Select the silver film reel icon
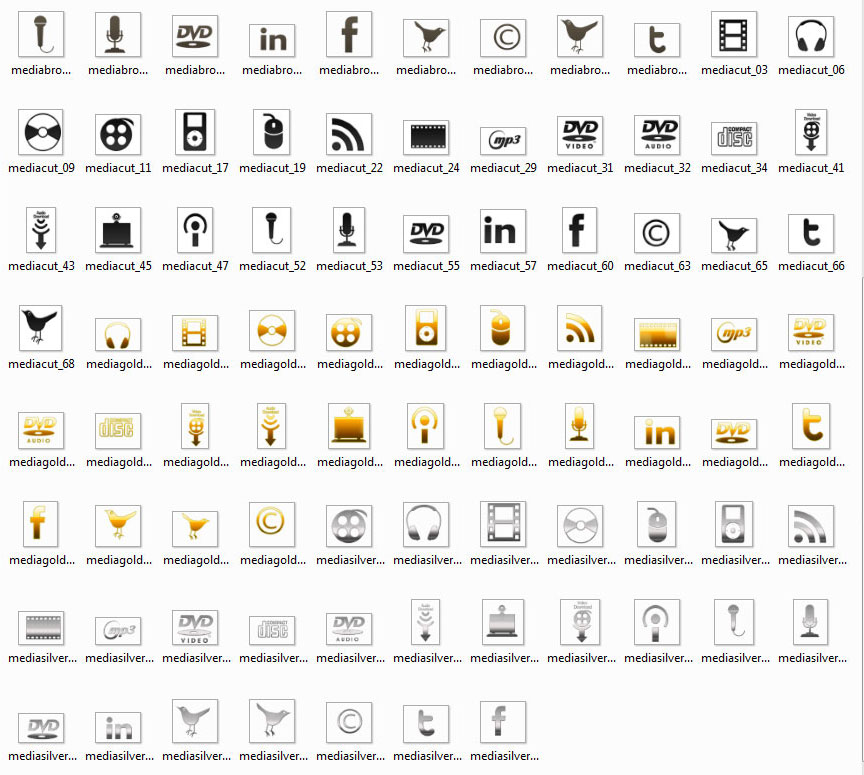Screen dimensions: 864x775 [x=349, y=526]
